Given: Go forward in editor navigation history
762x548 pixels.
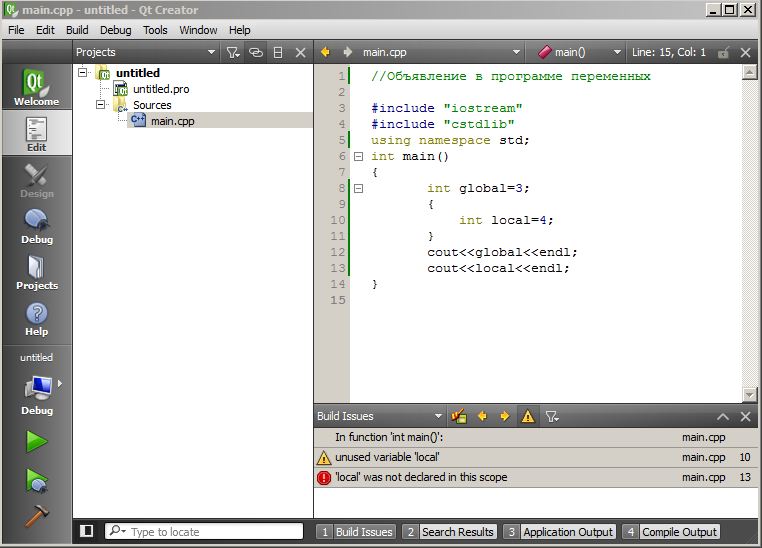Looking at the screenshot, I should click(347, 52).
